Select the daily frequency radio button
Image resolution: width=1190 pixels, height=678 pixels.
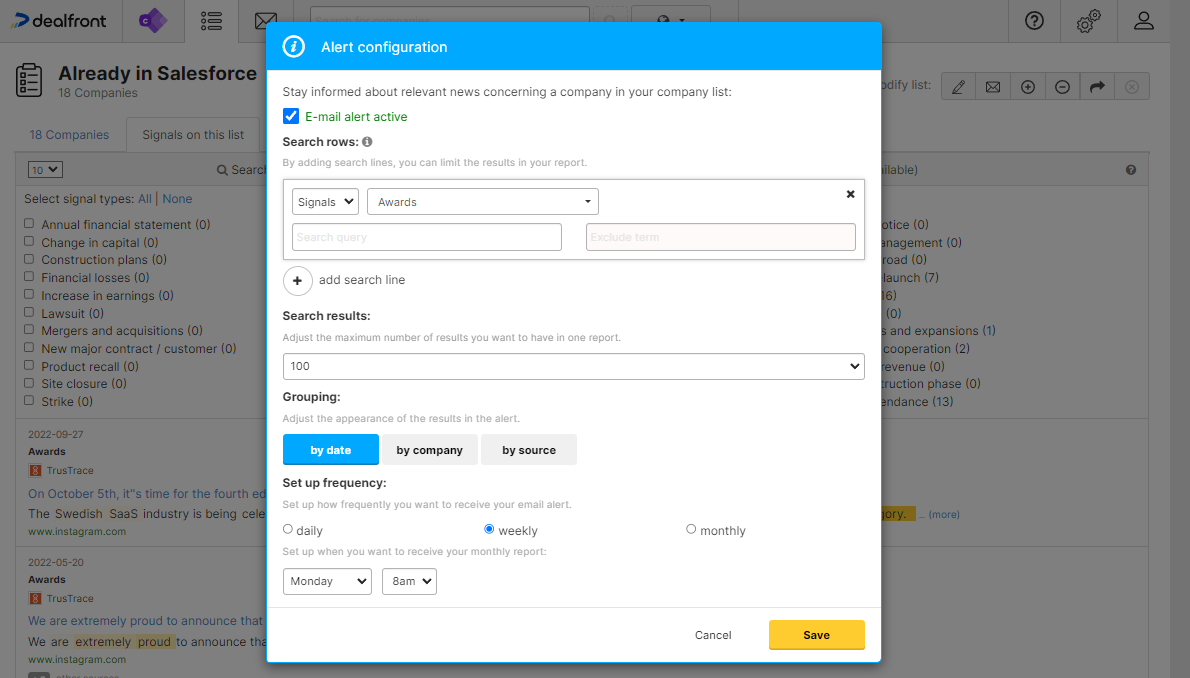[x=287, y=528]
